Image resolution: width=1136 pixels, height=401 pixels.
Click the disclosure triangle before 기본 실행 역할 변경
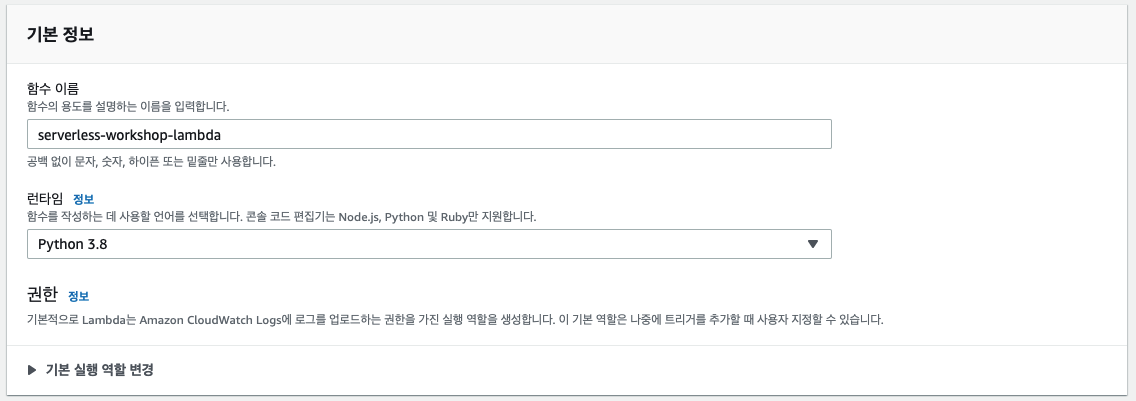pyautogui.click(x=32, y=370)
